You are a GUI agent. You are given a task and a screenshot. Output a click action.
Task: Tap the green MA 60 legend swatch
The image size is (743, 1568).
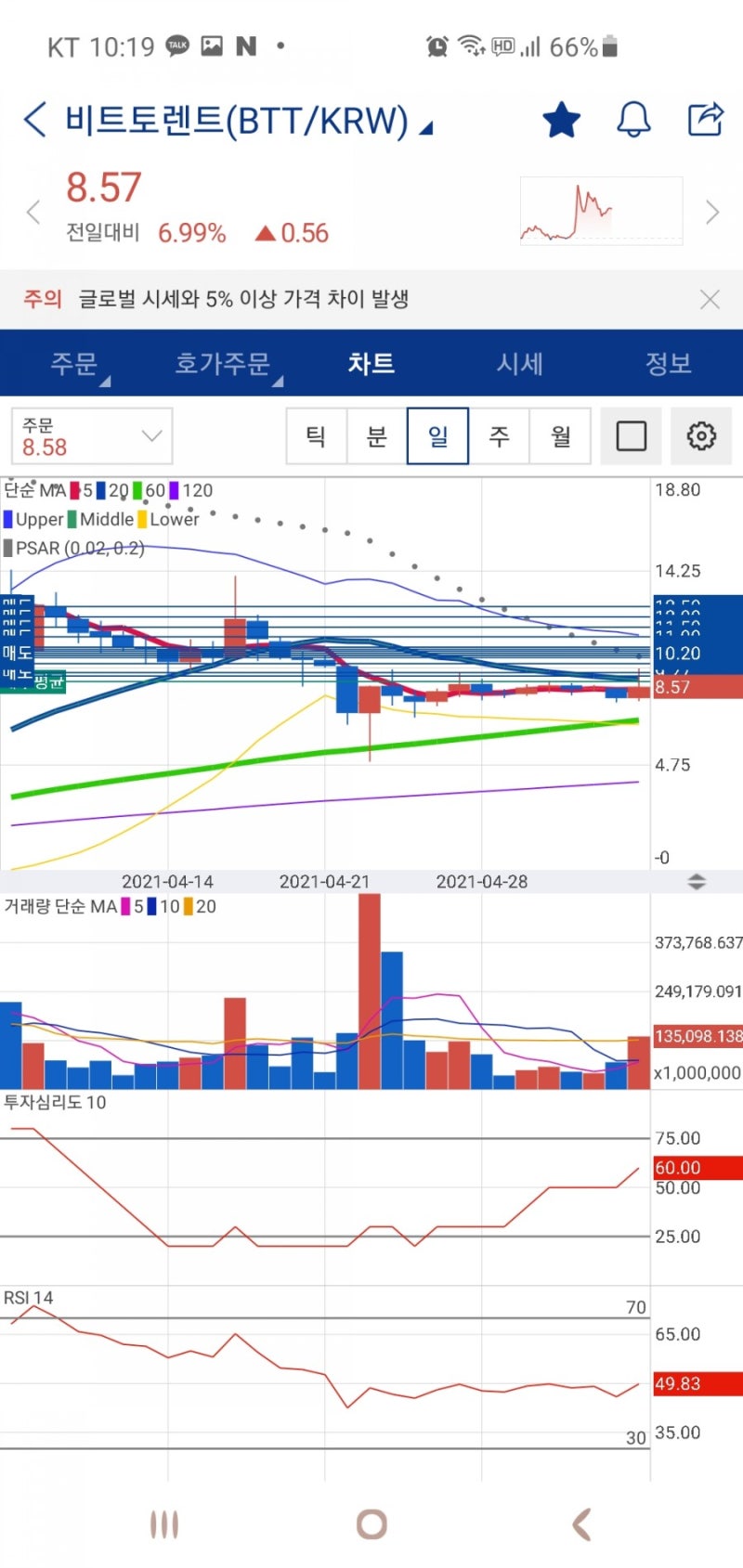137,490
